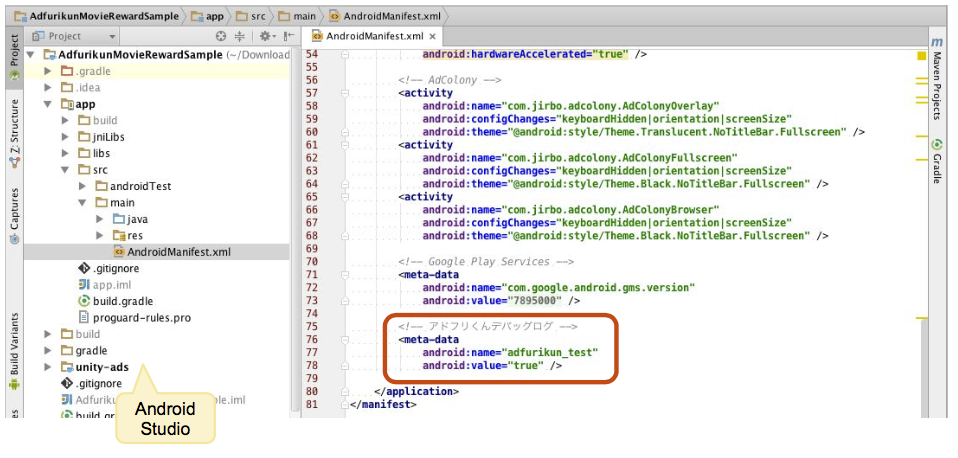958x458 pixels.
Task: Close the AndroidManifest.xml editor tab
Action: coord(434,36)
